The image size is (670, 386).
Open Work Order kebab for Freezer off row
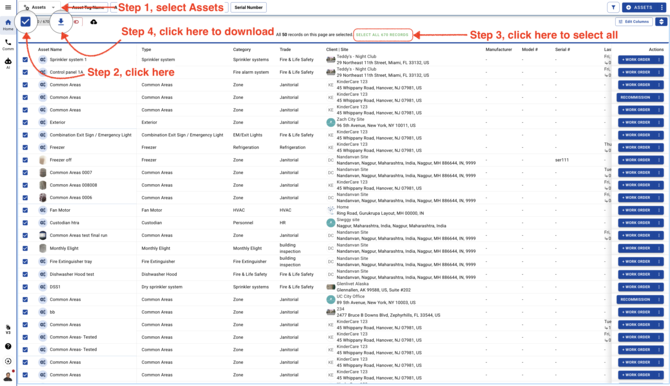[x=658, y=160]
